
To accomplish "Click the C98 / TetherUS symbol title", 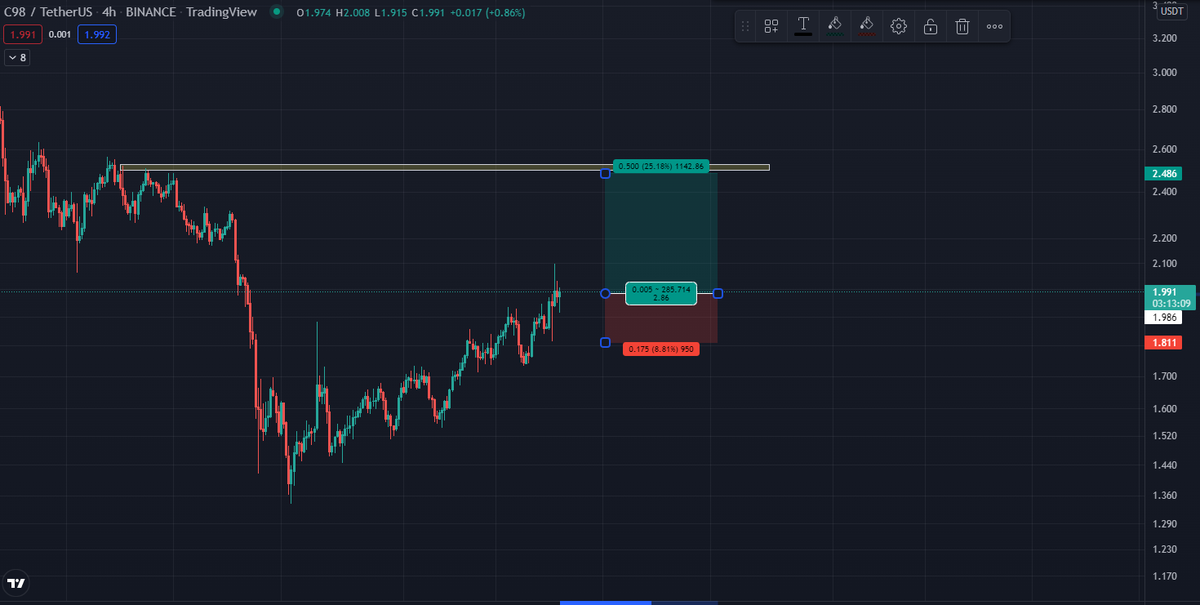I will tap(49, 12).
